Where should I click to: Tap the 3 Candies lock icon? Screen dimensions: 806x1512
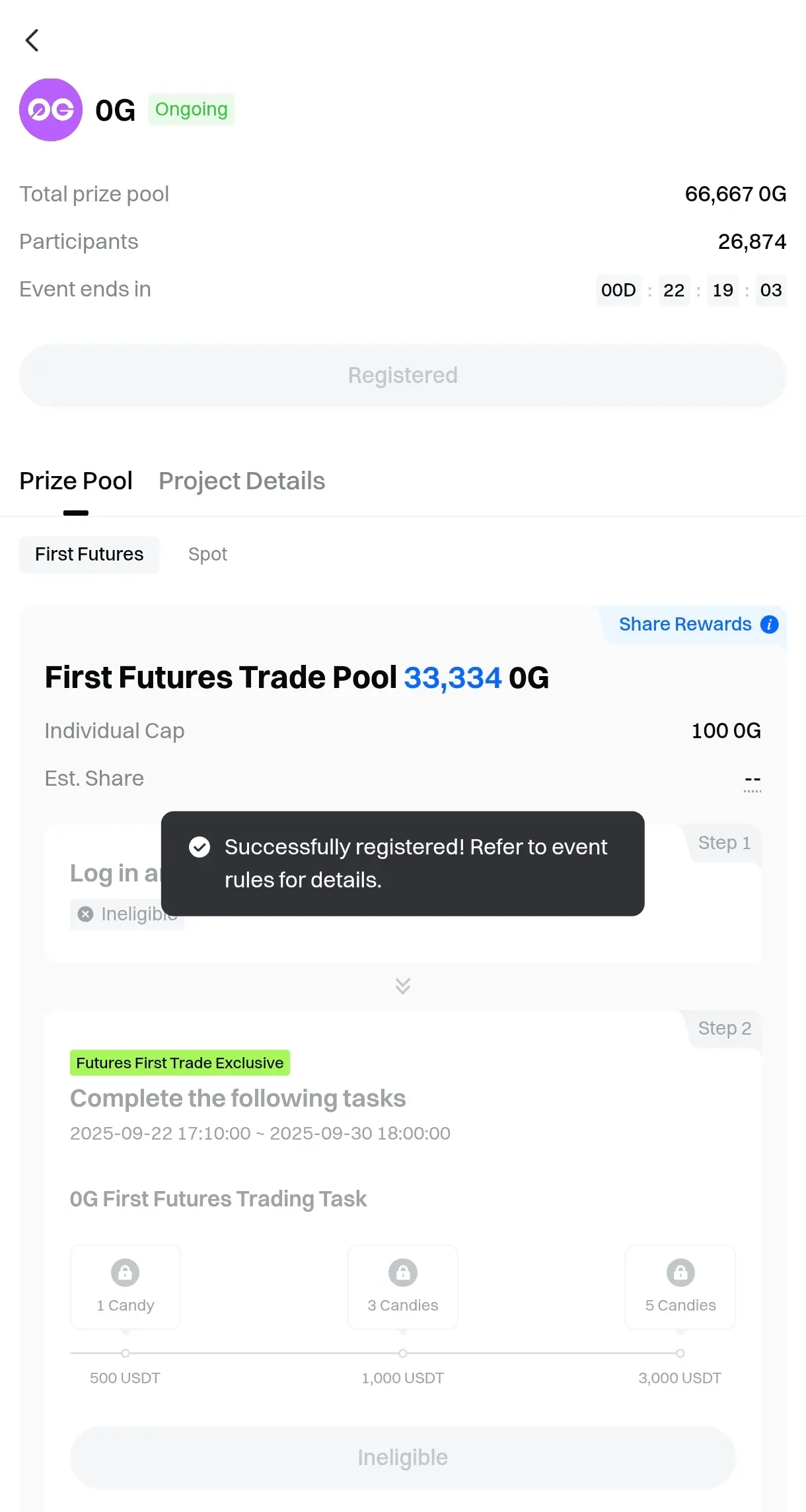click(x=403, y=1272)
